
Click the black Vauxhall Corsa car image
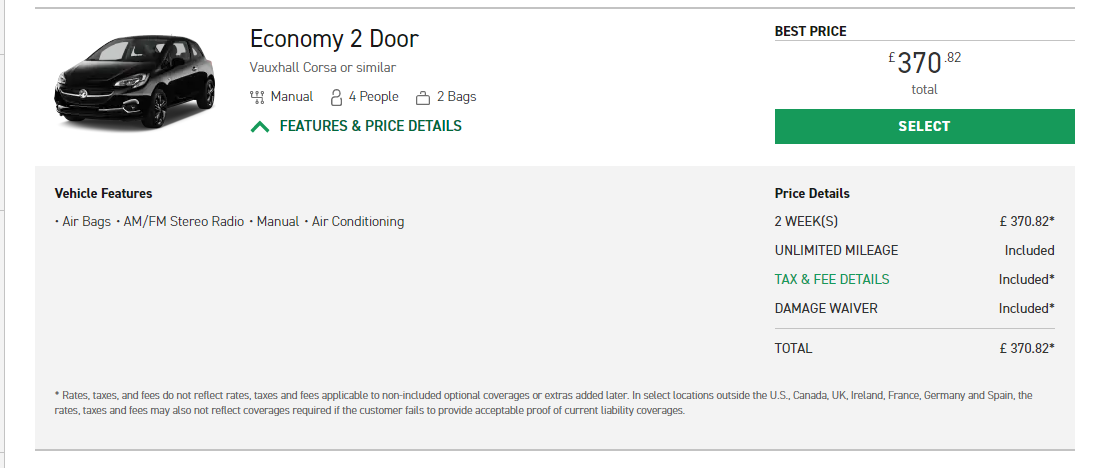pyautogui.click(x=135, y=82)
